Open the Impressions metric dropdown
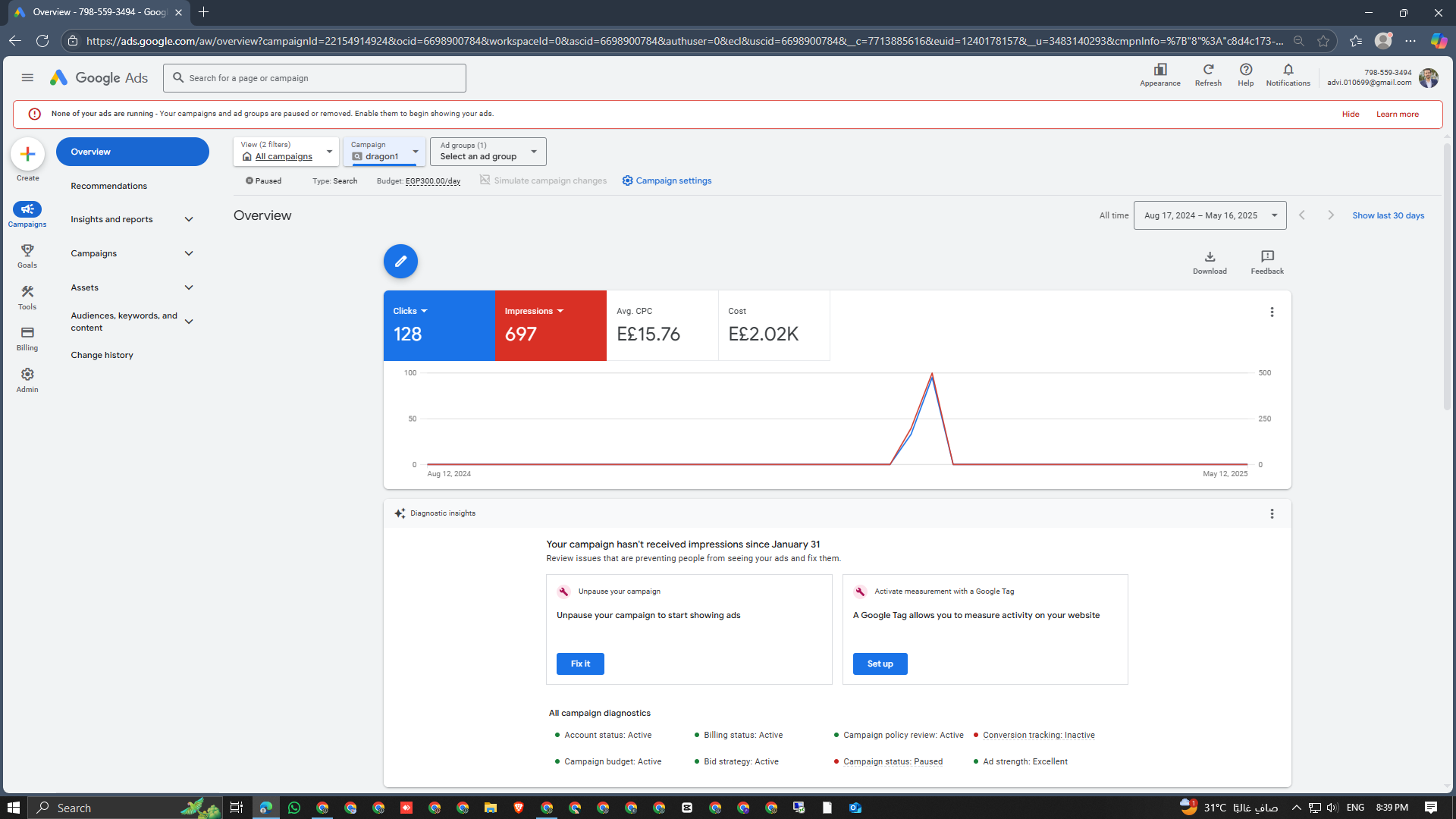Screen dimensions: 1456x819 point(534,311)
